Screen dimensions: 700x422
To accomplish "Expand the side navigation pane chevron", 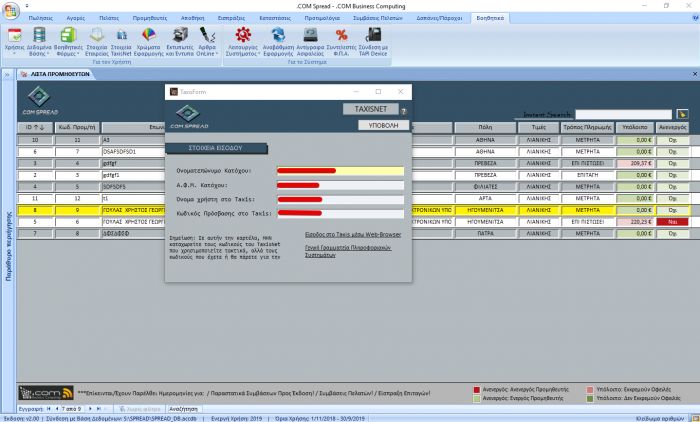I will [7, 75].
